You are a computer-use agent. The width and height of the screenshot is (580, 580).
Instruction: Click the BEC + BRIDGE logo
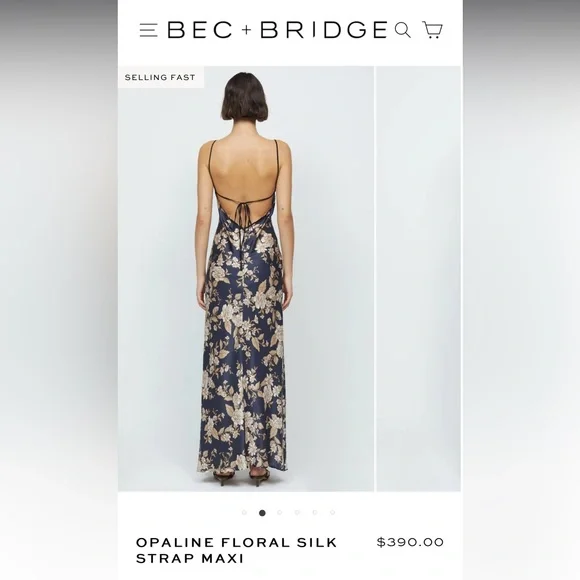click(277, 30)
